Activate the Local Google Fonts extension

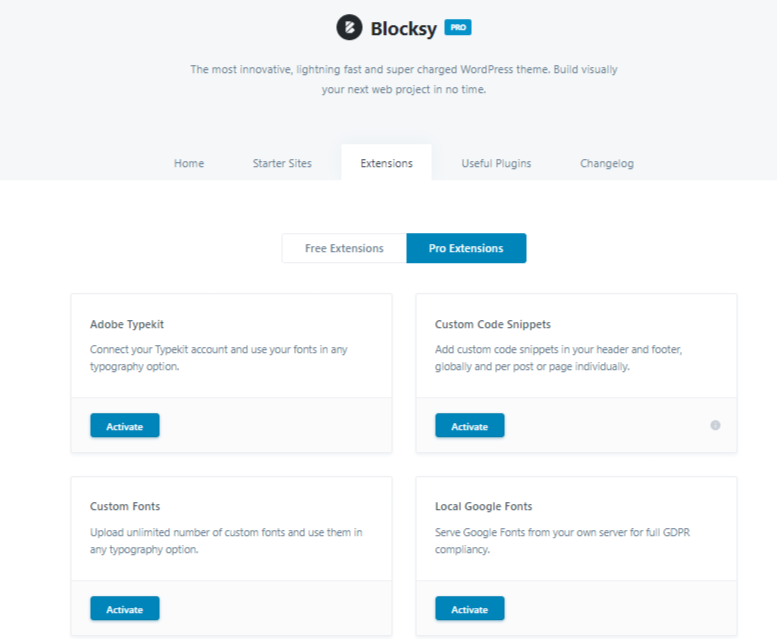click(470, 608)
